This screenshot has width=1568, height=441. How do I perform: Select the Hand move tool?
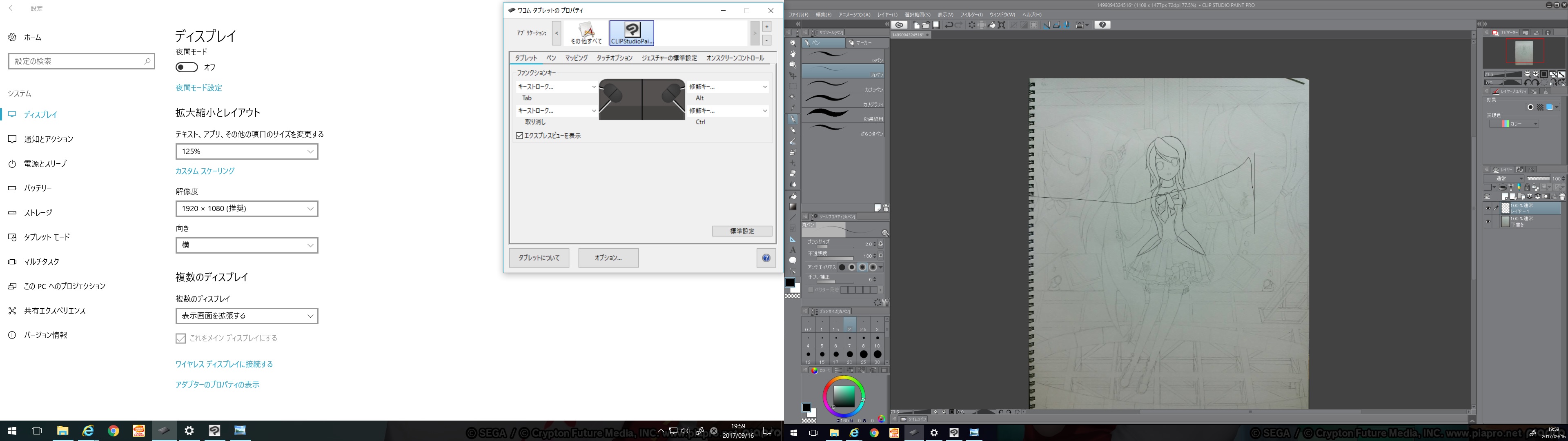coord(793,53)
